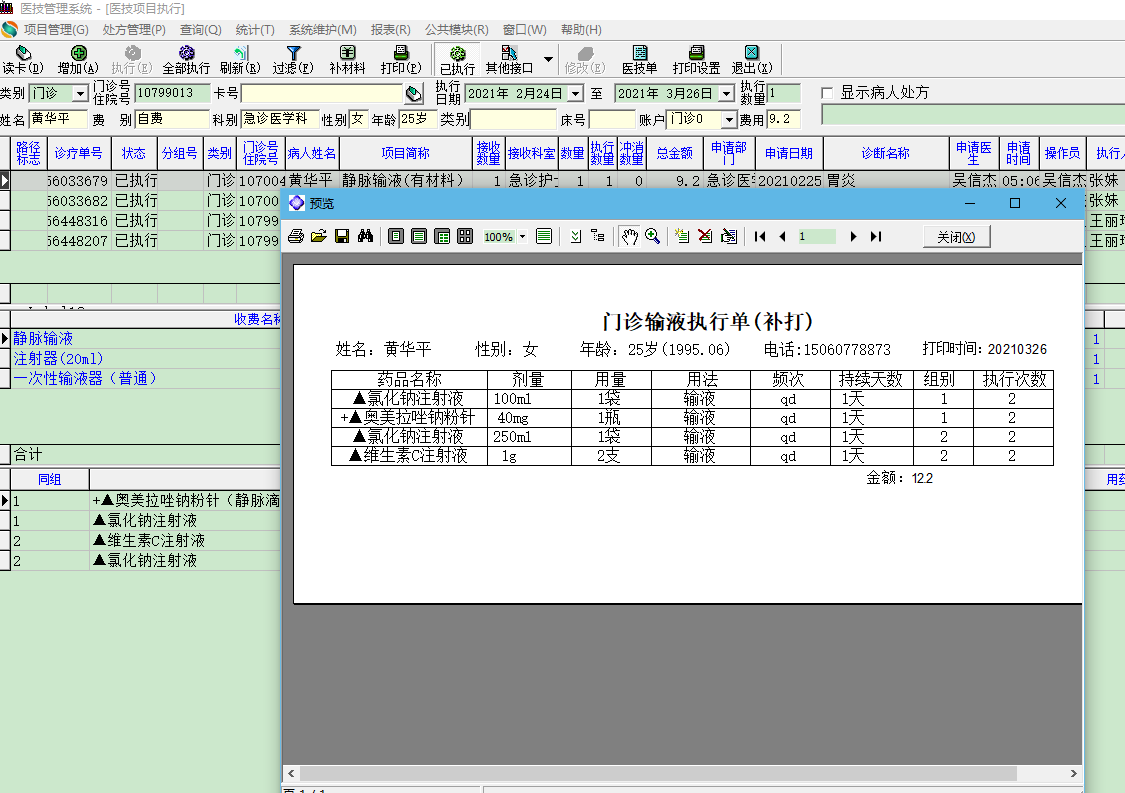Enable the 显示病人处方 checkbox
The image size is (1125, 793).
coord(827,93)
